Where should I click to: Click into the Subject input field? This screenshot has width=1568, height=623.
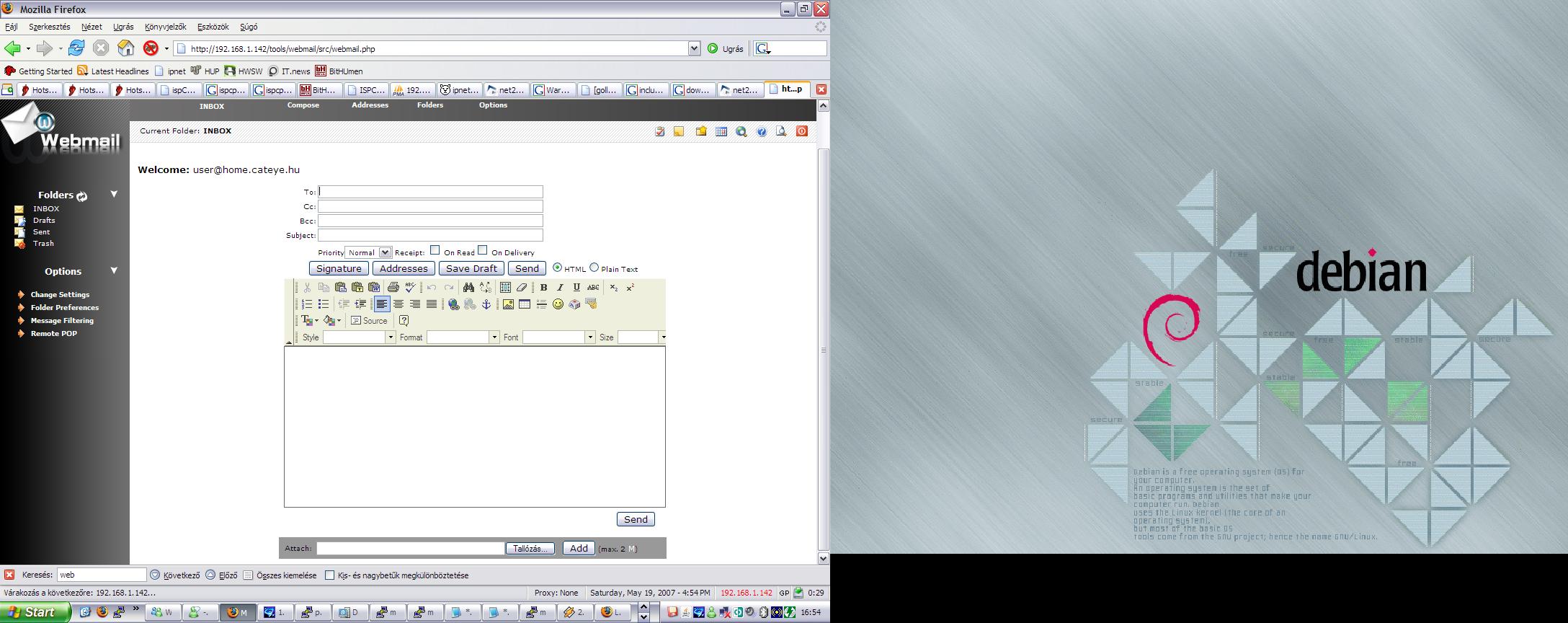(x=430, y=235)
